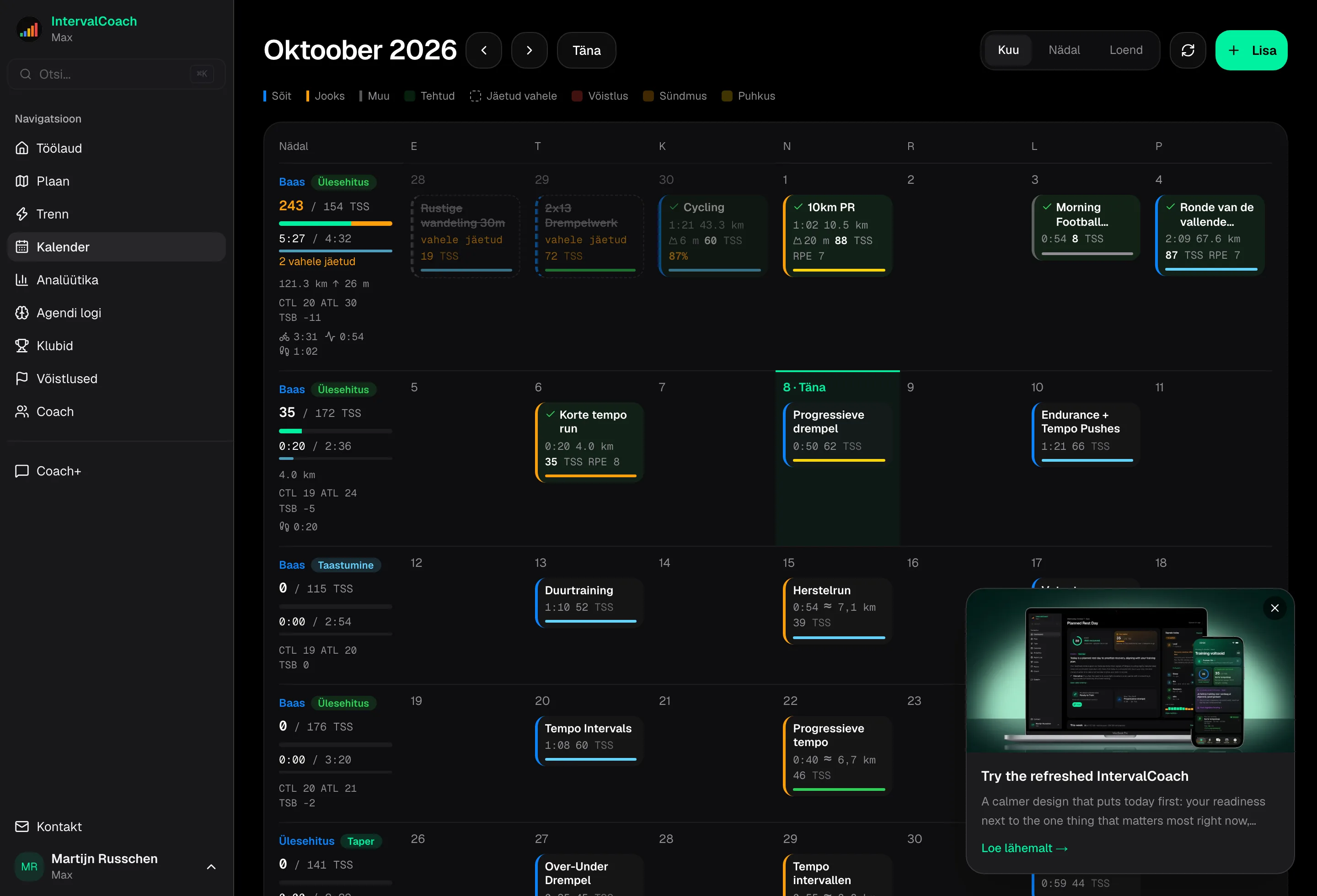
Task: Click the 243 / 154 TSS progress bar
Action: [x=336, y=224]
